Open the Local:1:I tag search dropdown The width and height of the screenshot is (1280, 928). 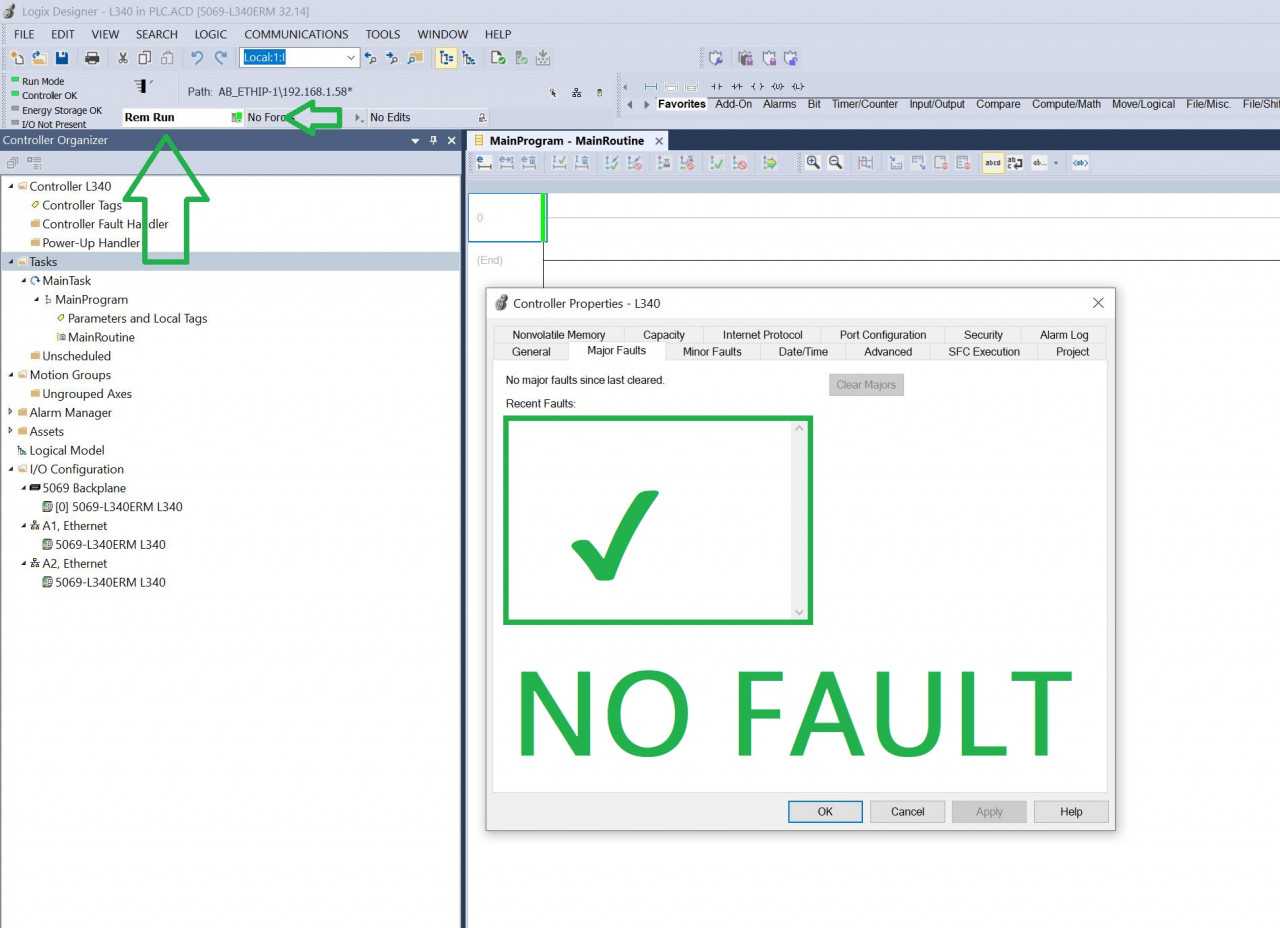(x=351, y=58)
